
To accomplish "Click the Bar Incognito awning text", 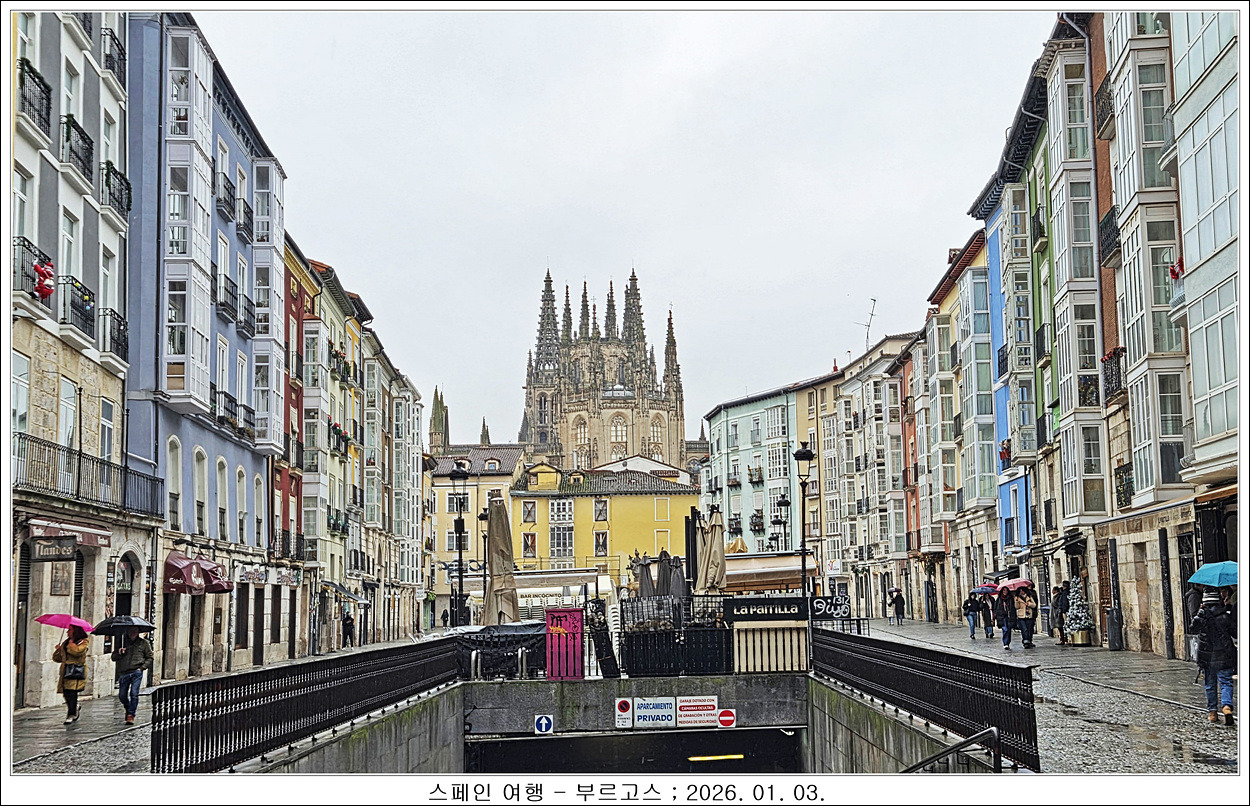I will point(540,598).
